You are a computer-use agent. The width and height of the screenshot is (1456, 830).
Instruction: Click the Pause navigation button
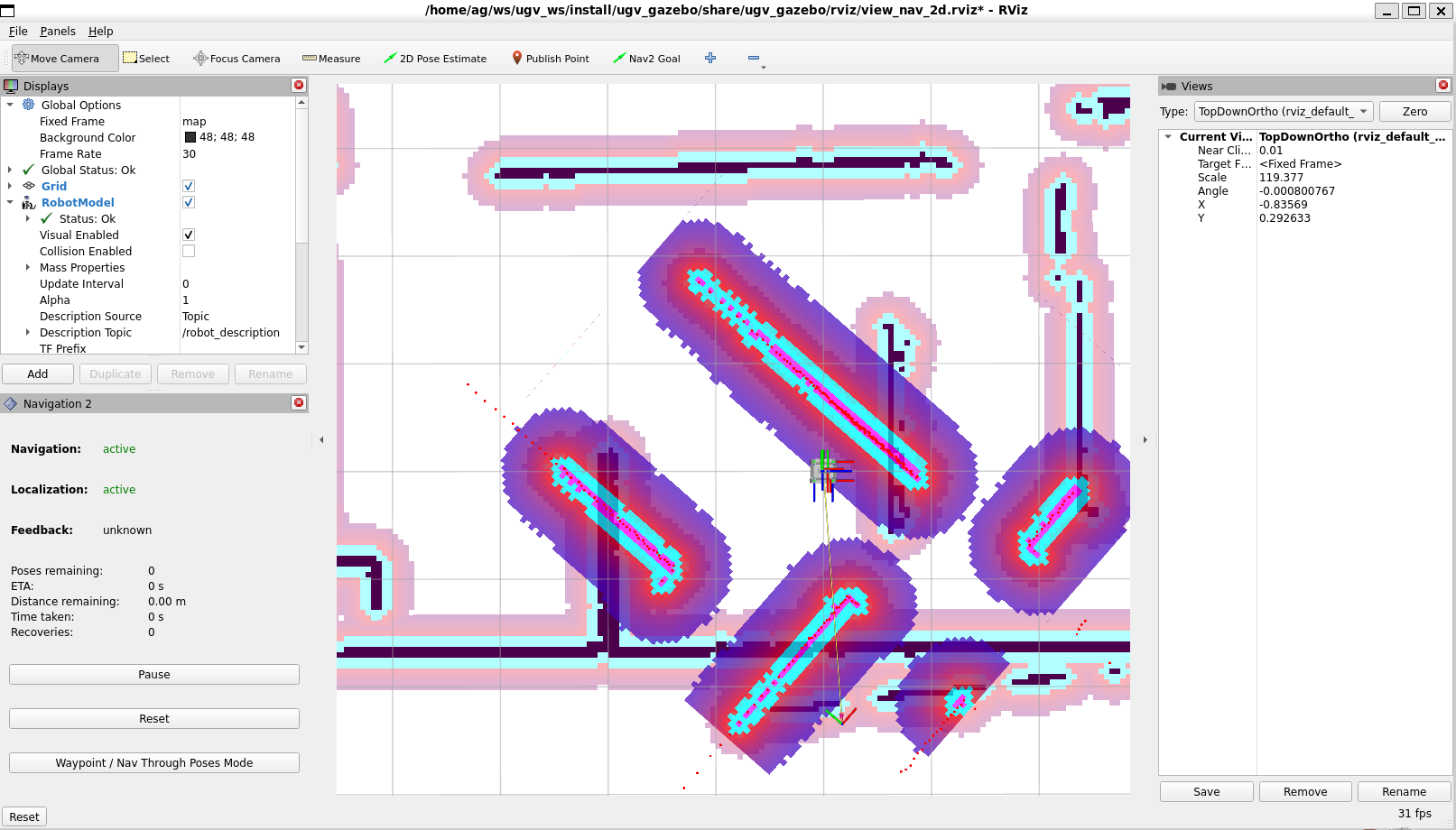[x=154, y=674]
